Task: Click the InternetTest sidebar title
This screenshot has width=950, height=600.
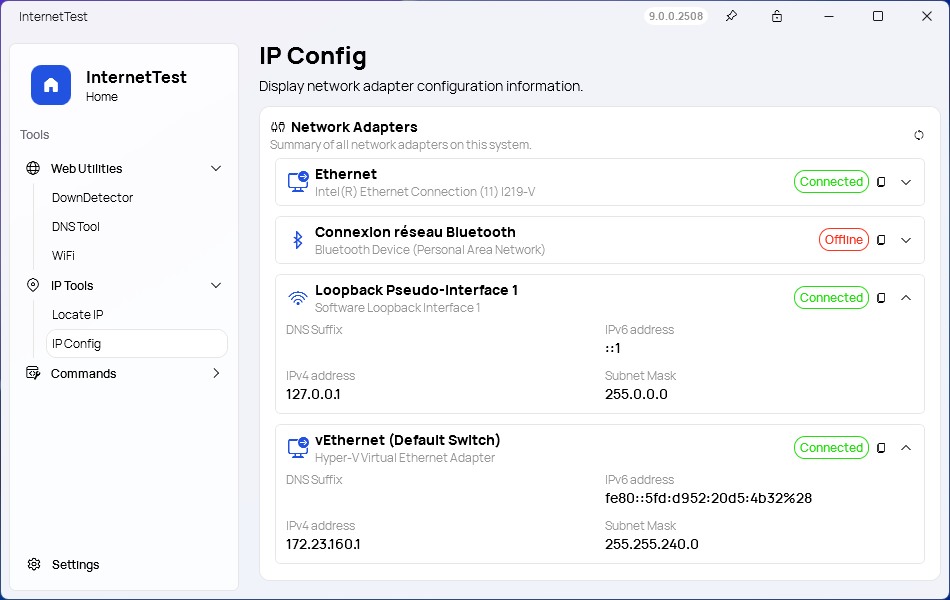Action: pyautogui.click(x=136, y=77)
